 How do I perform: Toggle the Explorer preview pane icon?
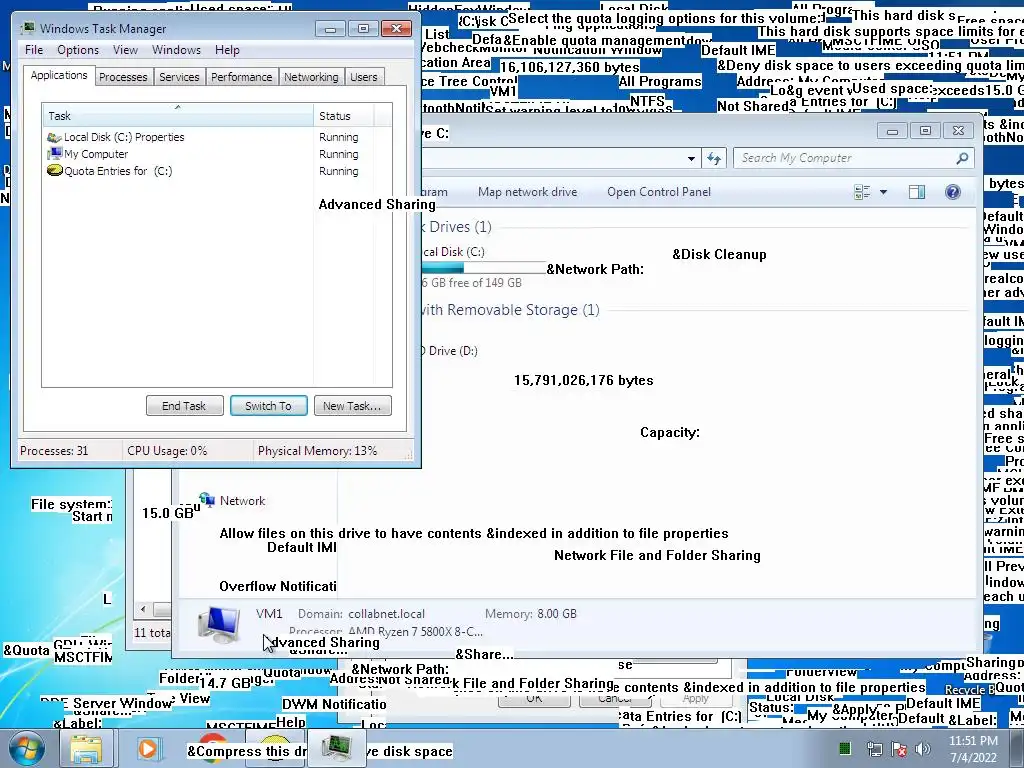[917, 192]
